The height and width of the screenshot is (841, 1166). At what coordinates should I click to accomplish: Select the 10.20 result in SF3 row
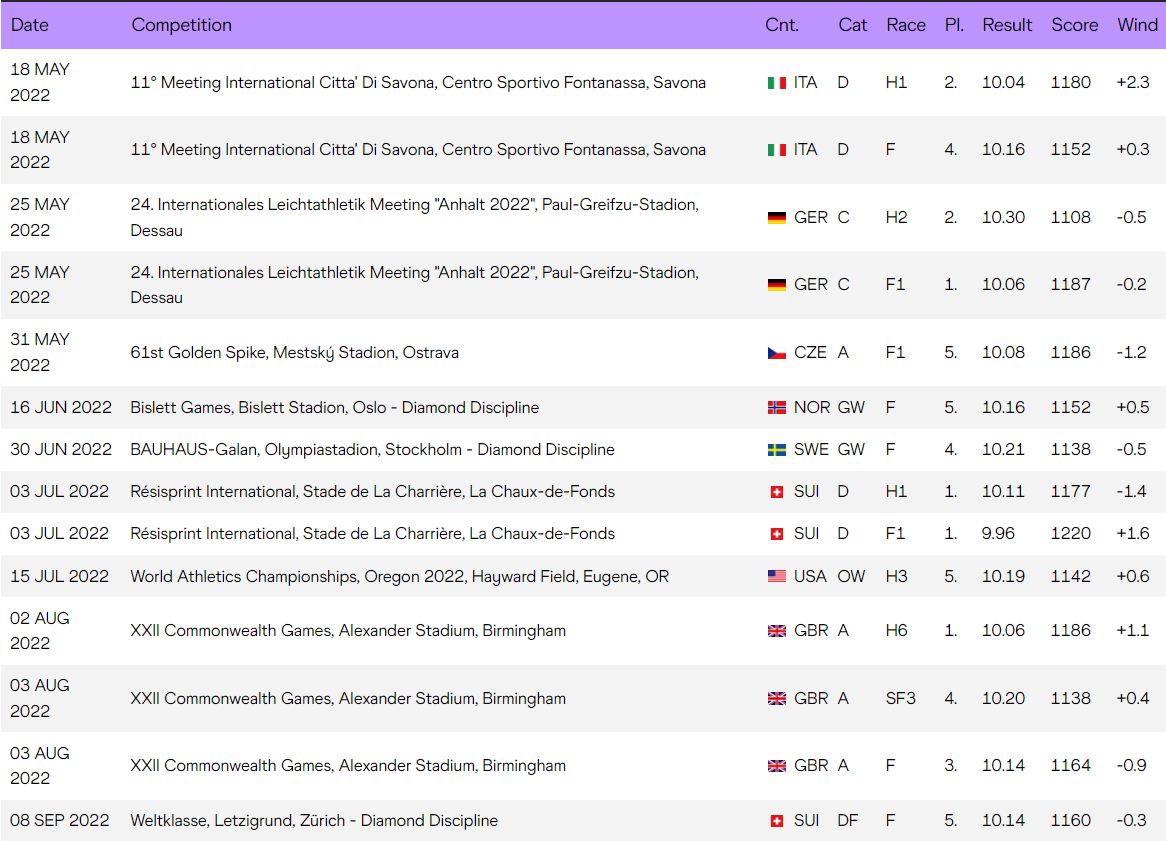(x=1003, y=698)
